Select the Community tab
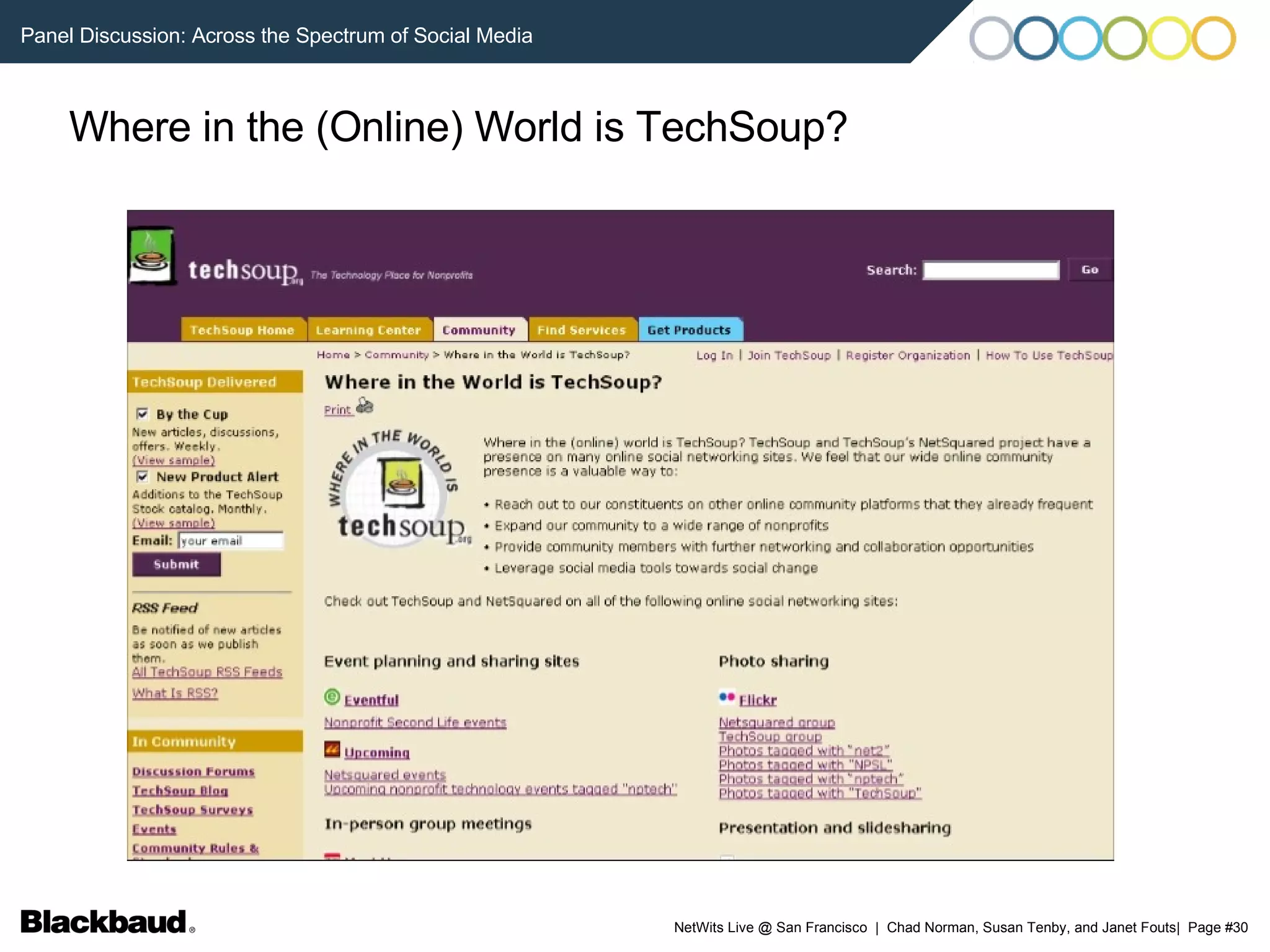This screenshot has width=1270, height=952. [x=479, y=330]
